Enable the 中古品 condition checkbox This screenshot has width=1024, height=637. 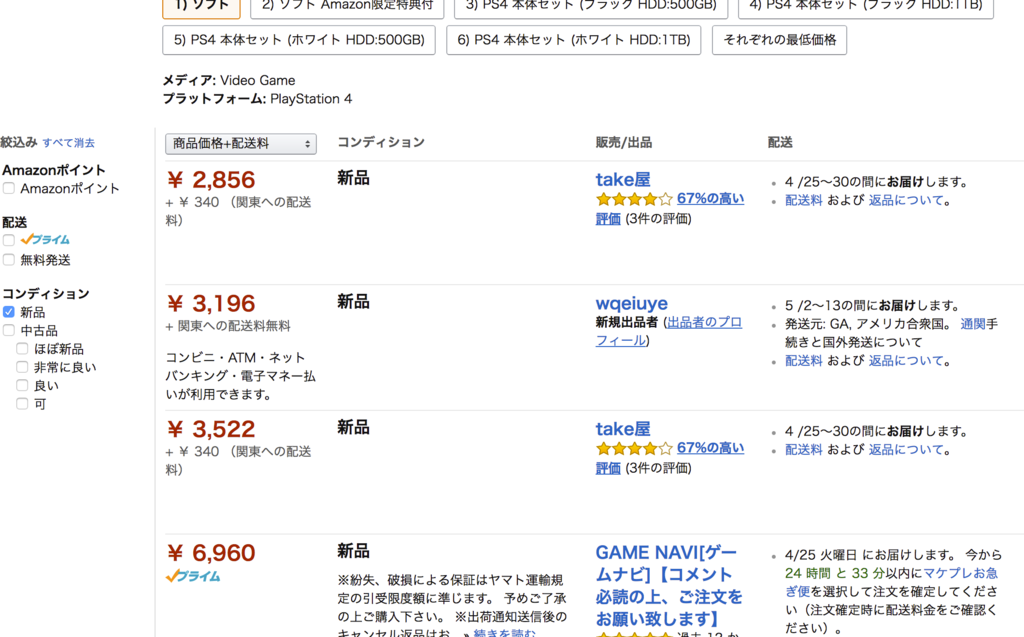point(8,331)
